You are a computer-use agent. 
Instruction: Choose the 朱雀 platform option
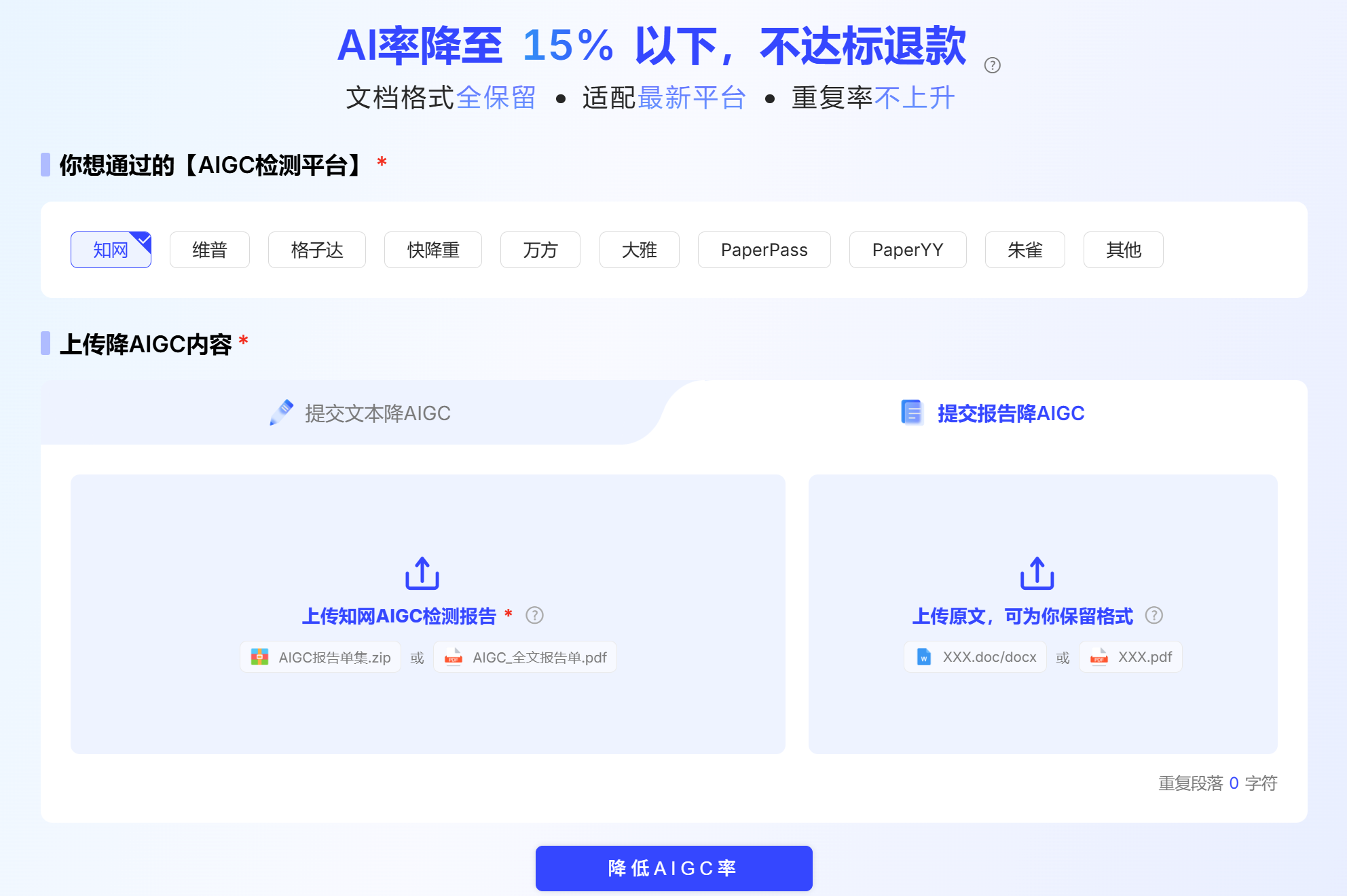1025,250
